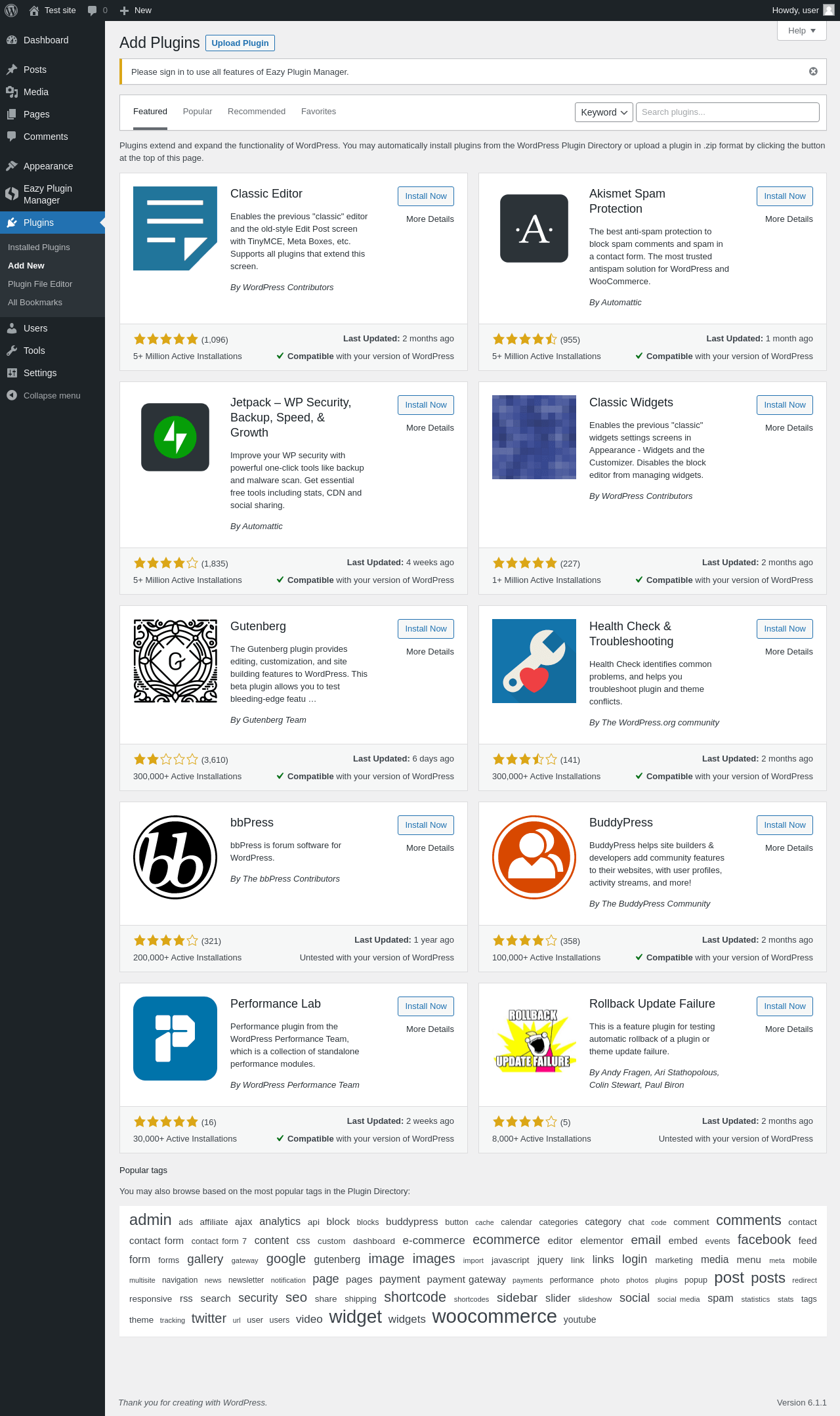This screenshot has width=840, height=1416.
Task: Install the Akismet Spam Protection plugin
Action: (785, 196)
